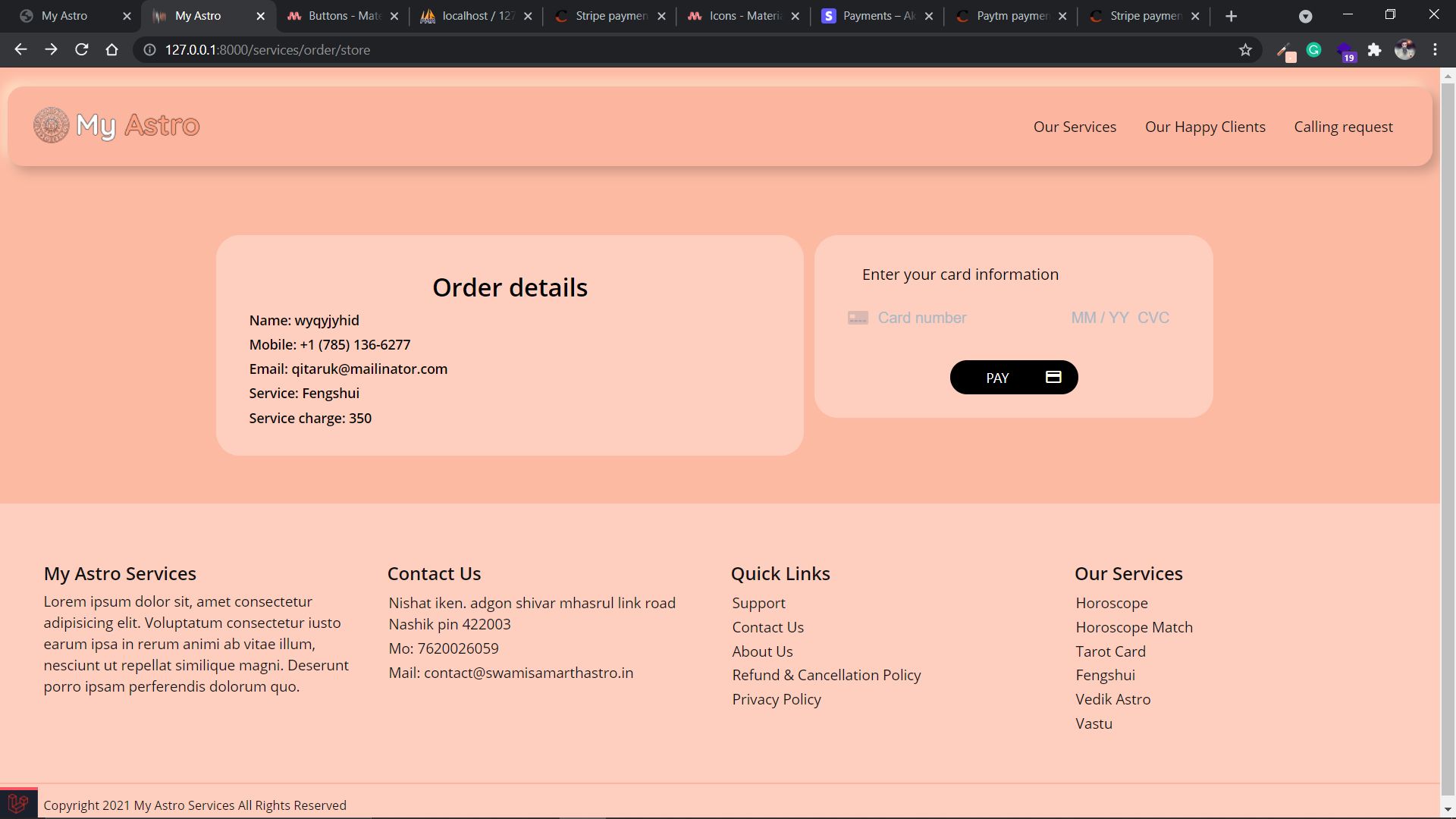Reload the page

[x=81, y=50]
